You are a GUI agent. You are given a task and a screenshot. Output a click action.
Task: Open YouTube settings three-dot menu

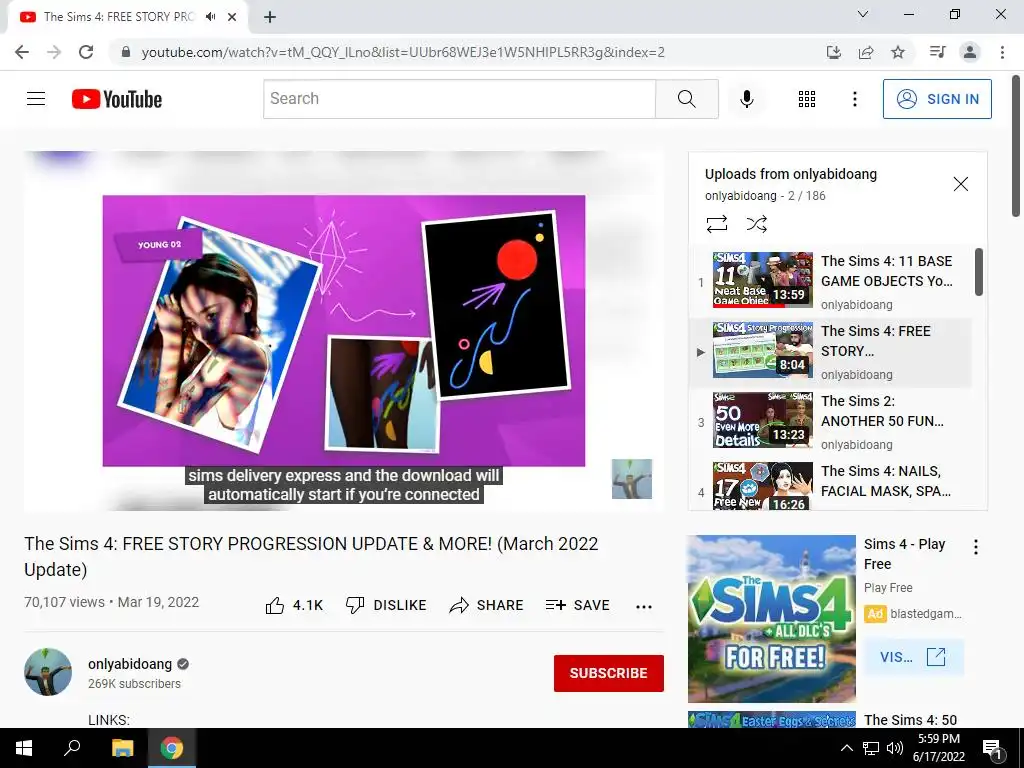pyautogui.click(x=854, y=99)
